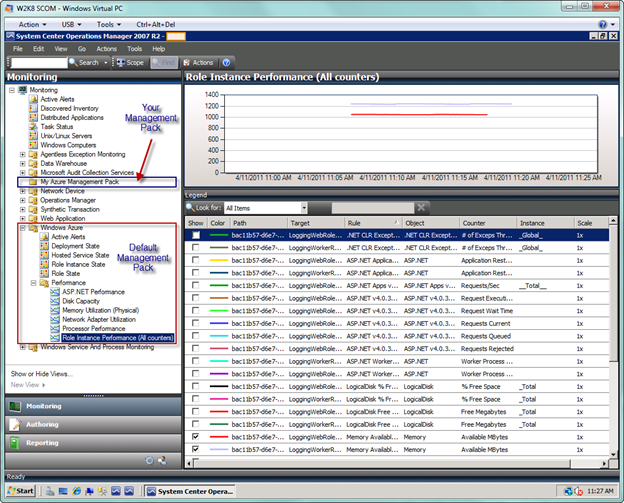
Task: Collapse the Performance folder under Windows Azure
Action: [33, 283]
